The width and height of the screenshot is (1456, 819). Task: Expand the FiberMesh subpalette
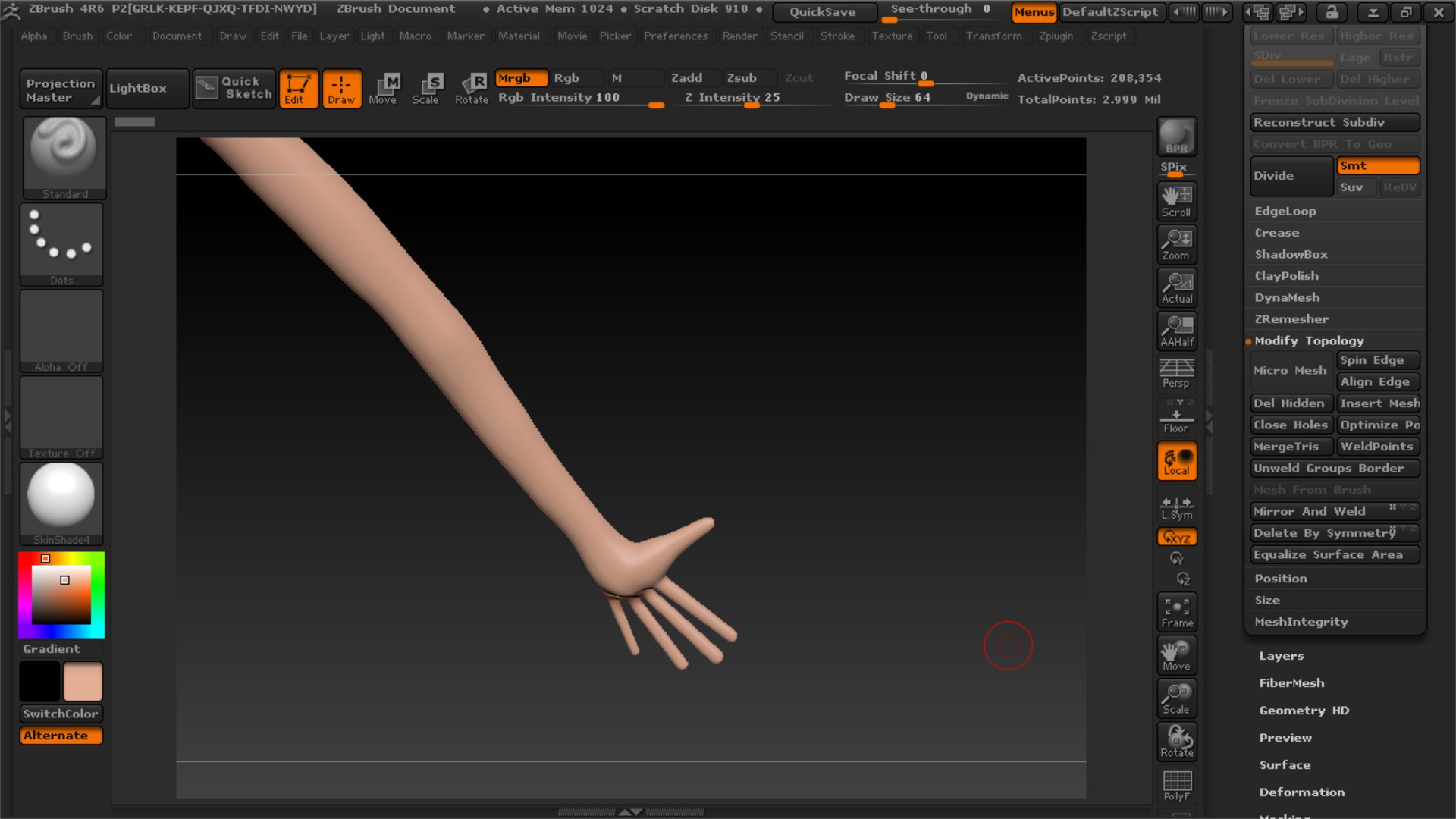1291,683
